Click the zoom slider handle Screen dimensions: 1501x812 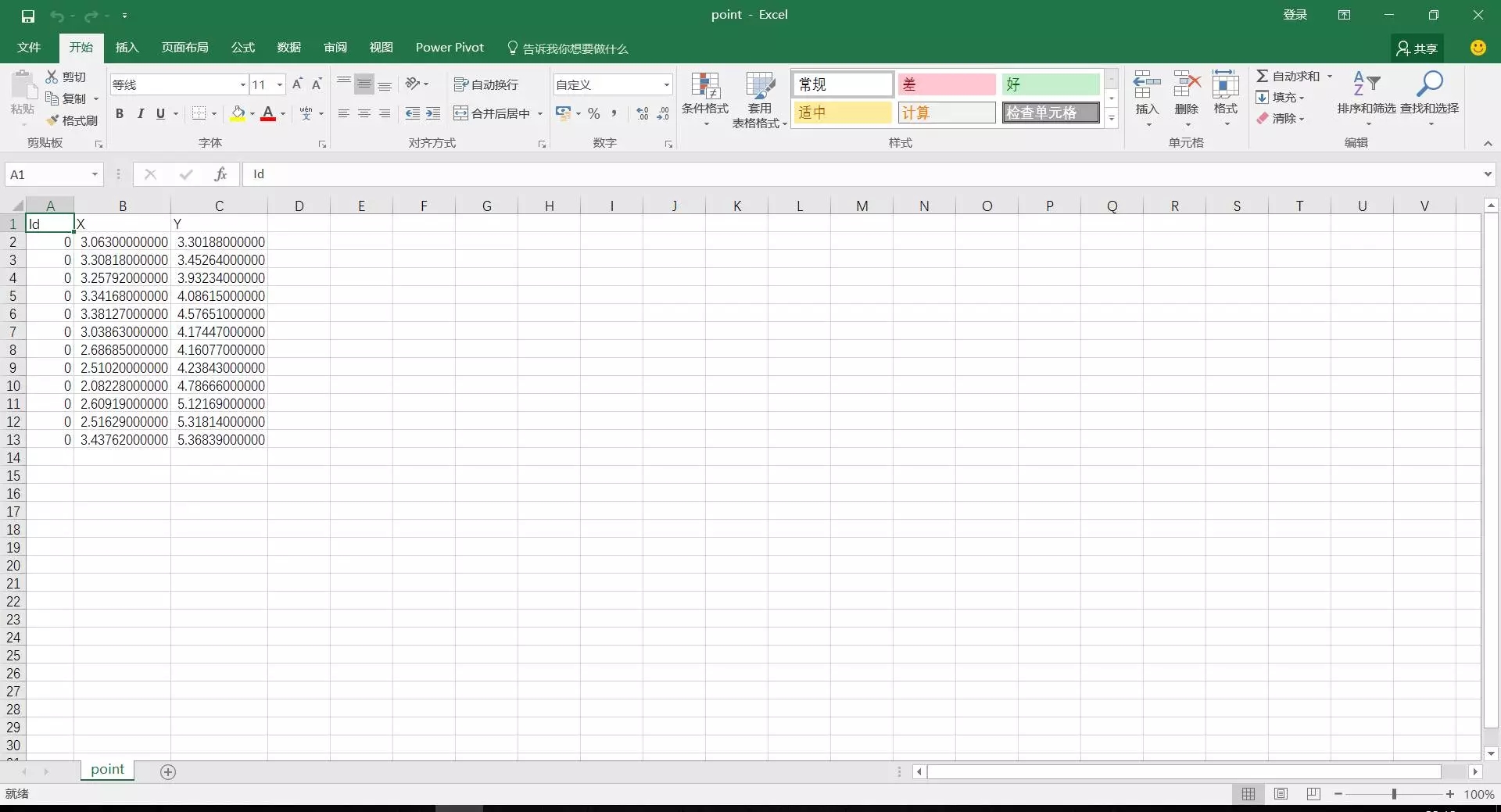pyautogui.click(x=1394, y=794)
